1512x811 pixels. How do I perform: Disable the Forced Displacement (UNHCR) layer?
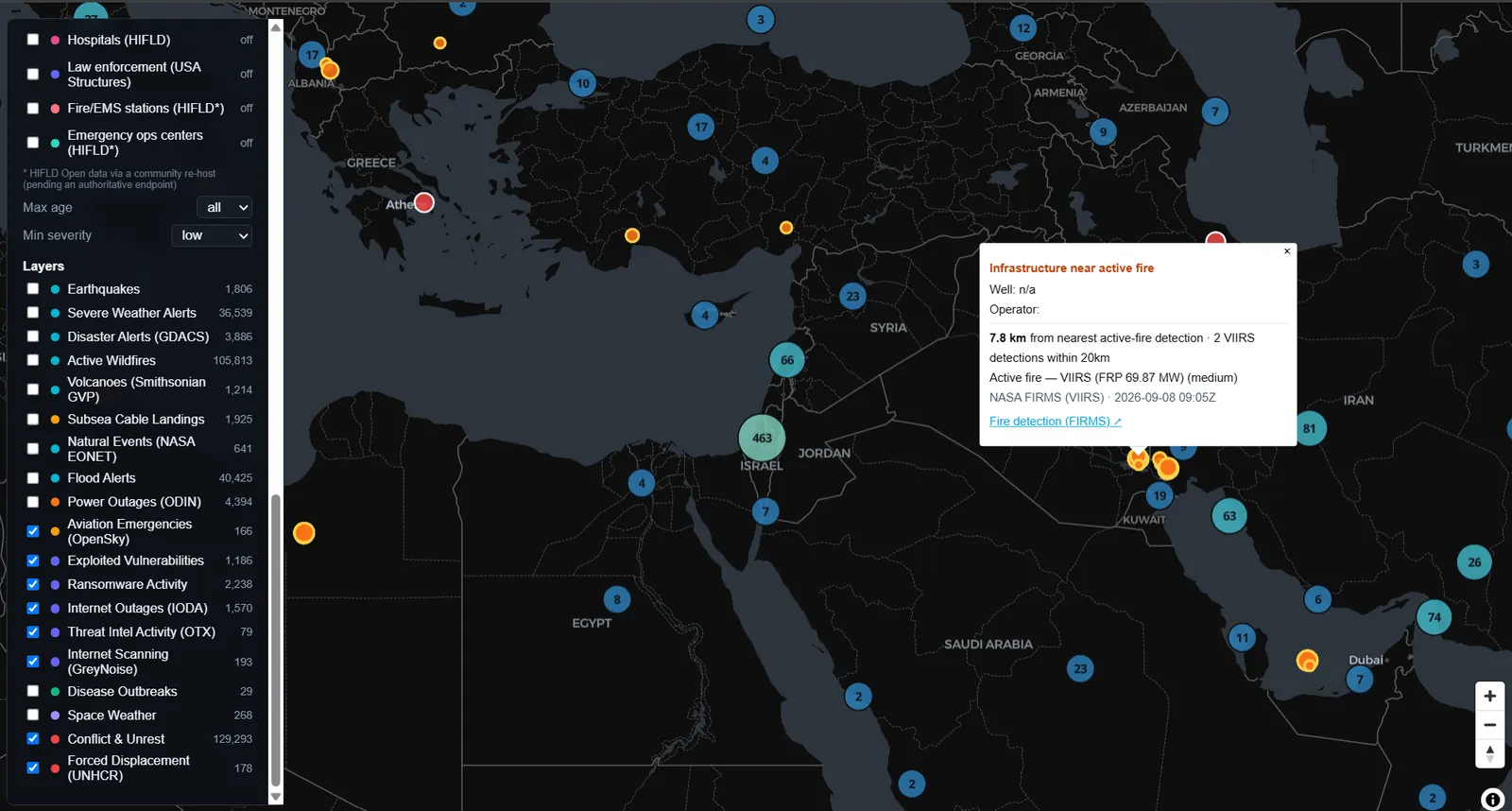click(33, 768)
